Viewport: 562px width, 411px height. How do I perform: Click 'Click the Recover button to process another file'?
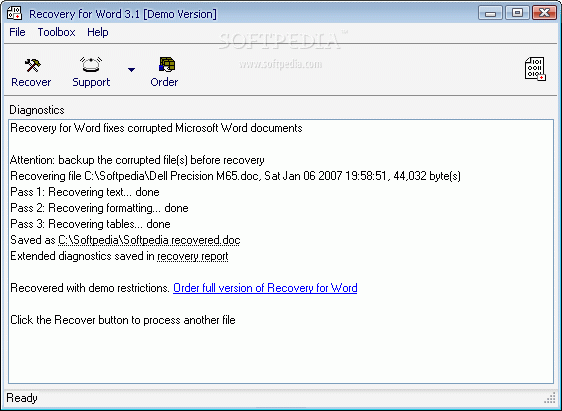coord(123,320)
